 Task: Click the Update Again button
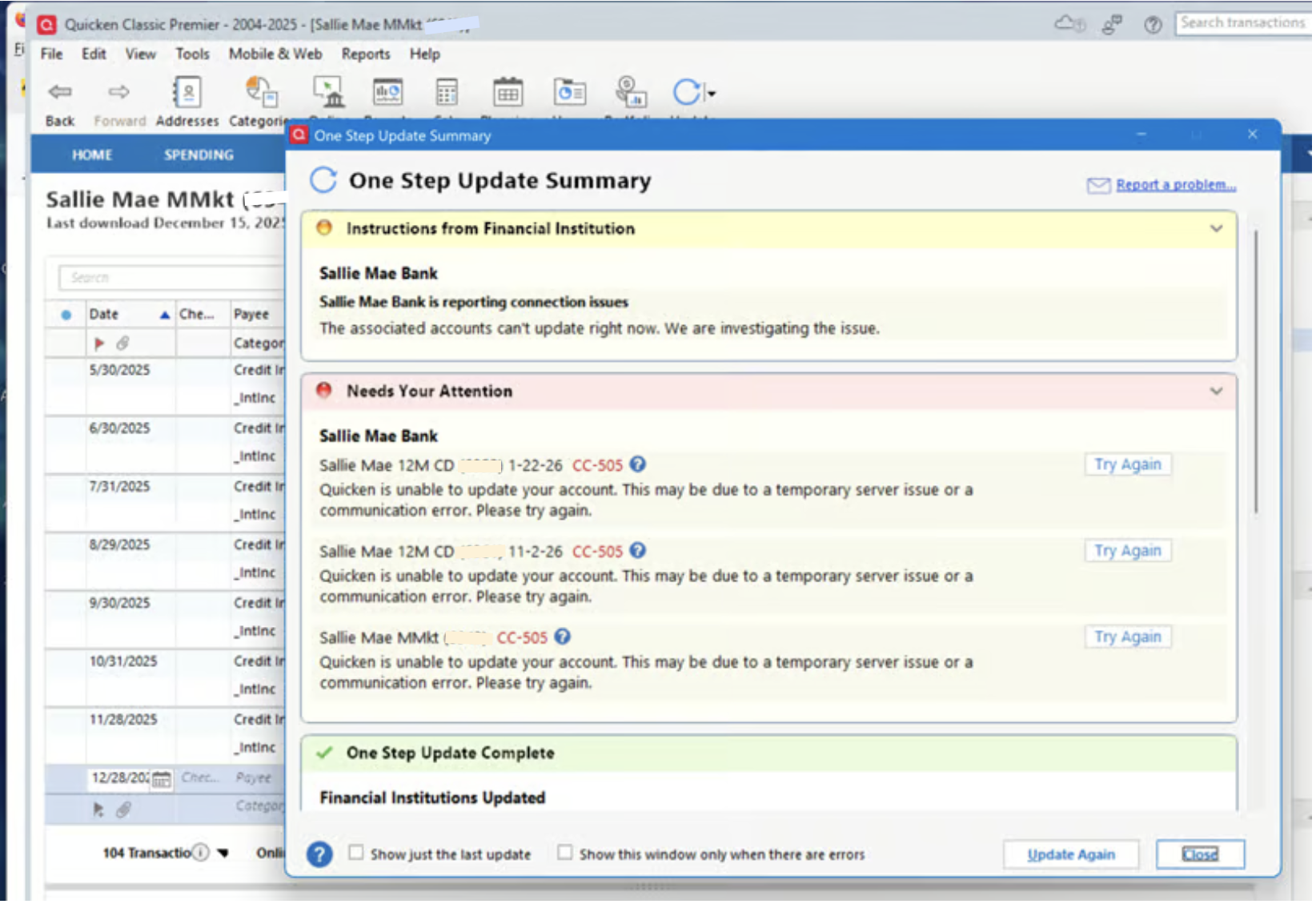[x=1071, y=855]
